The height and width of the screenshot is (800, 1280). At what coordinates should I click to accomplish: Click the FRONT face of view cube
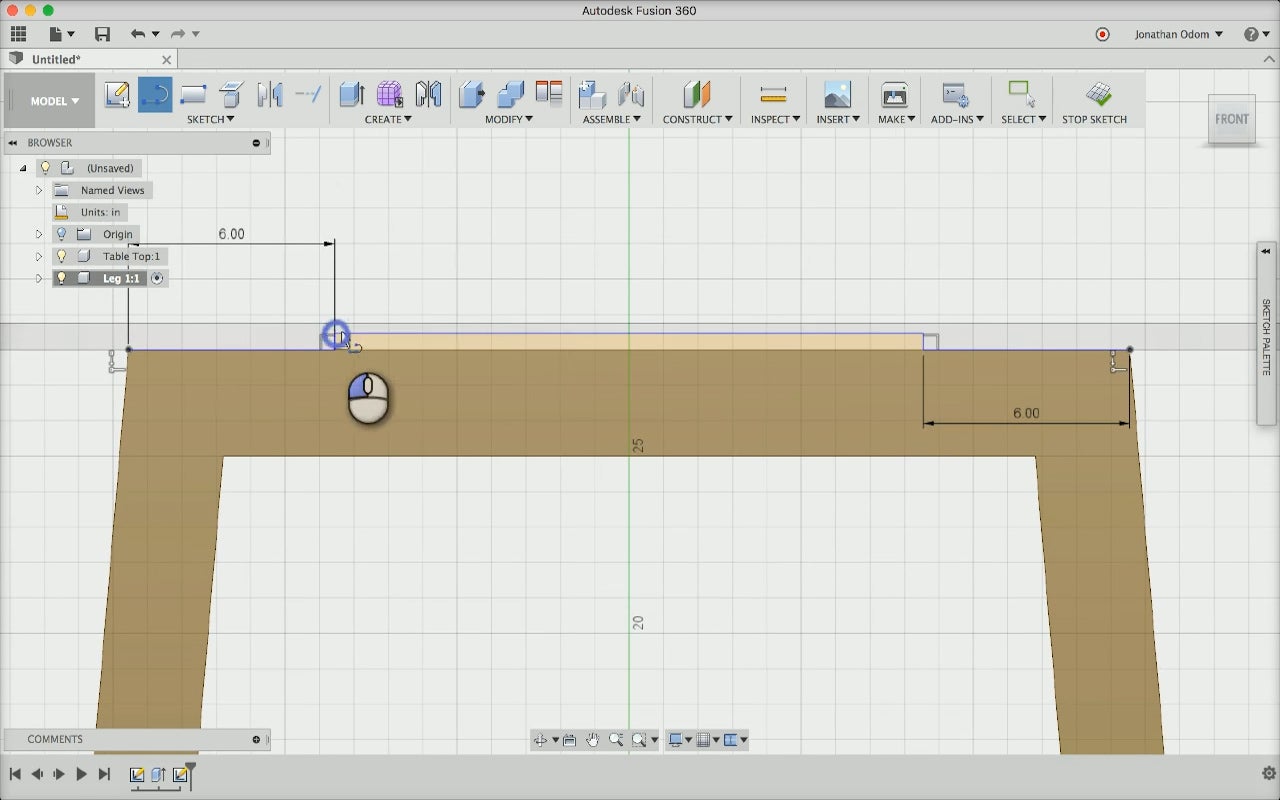[1231, 119]
